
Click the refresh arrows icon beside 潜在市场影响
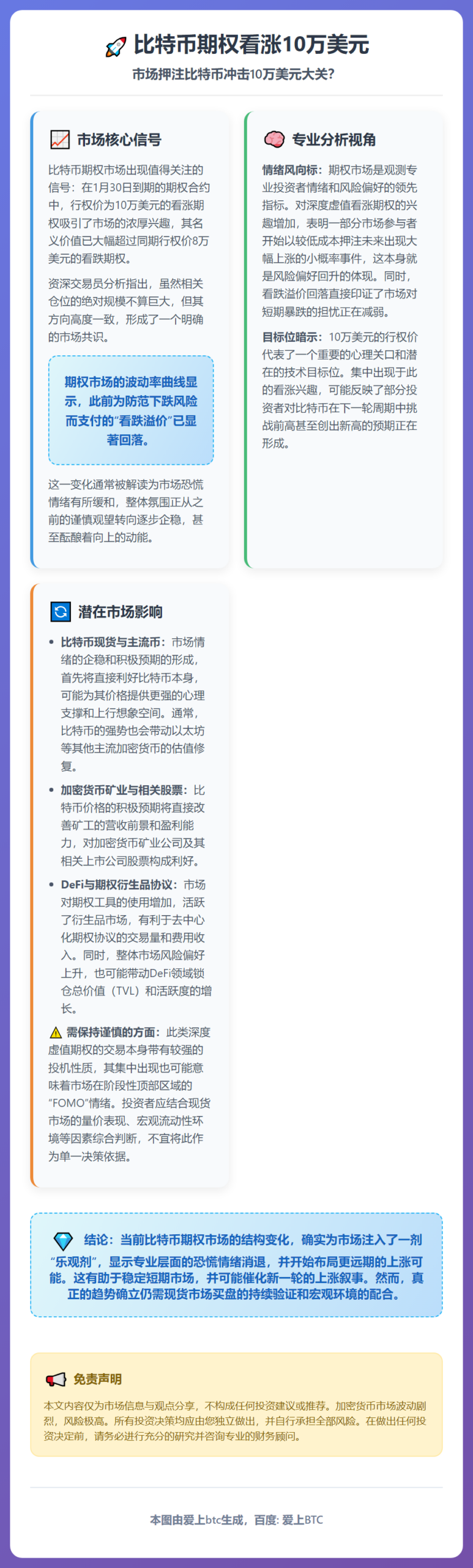(x=60, y=611)
